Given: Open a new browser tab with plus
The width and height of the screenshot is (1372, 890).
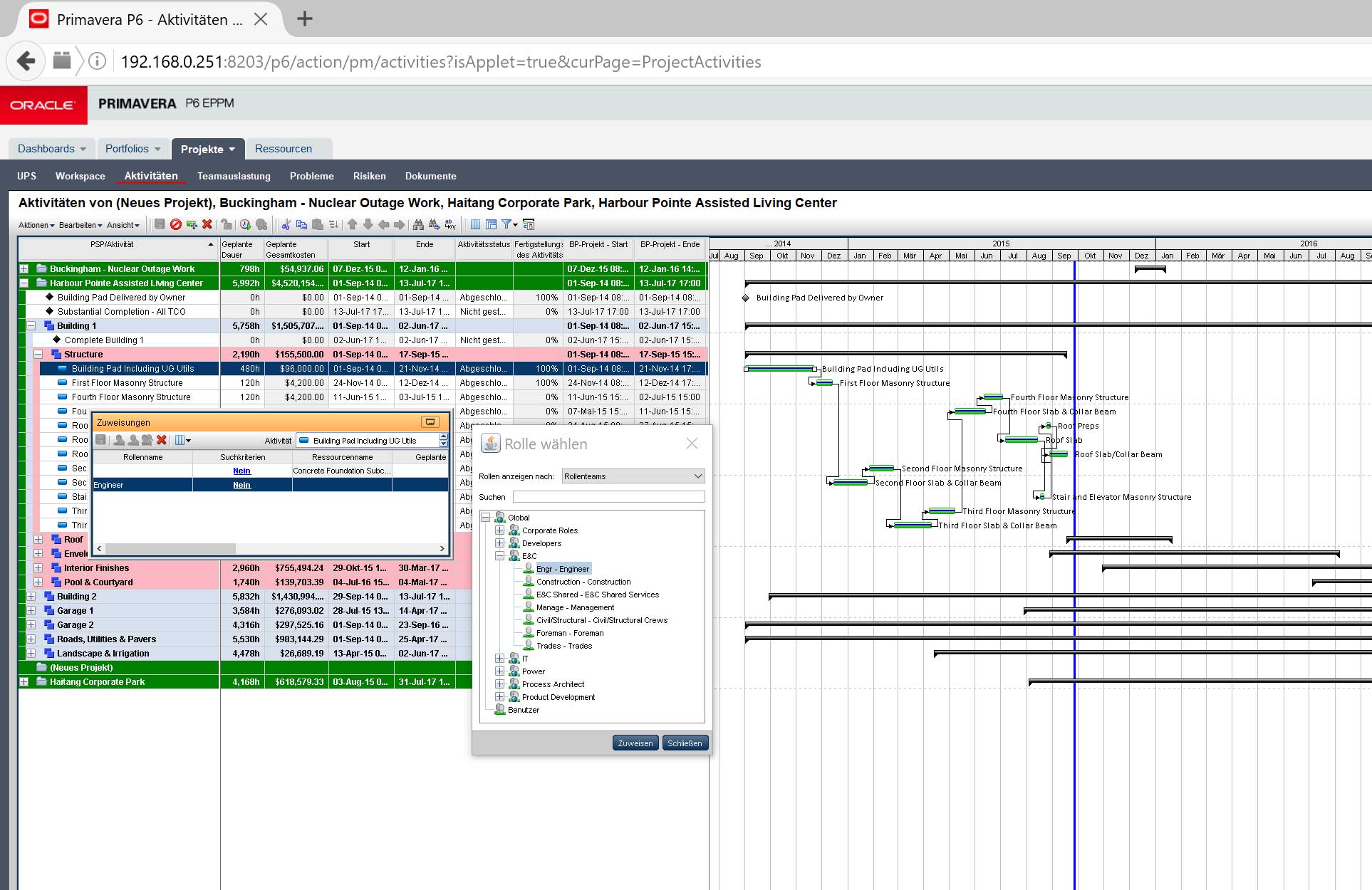Looking at the screenshot, I should 305,19.
